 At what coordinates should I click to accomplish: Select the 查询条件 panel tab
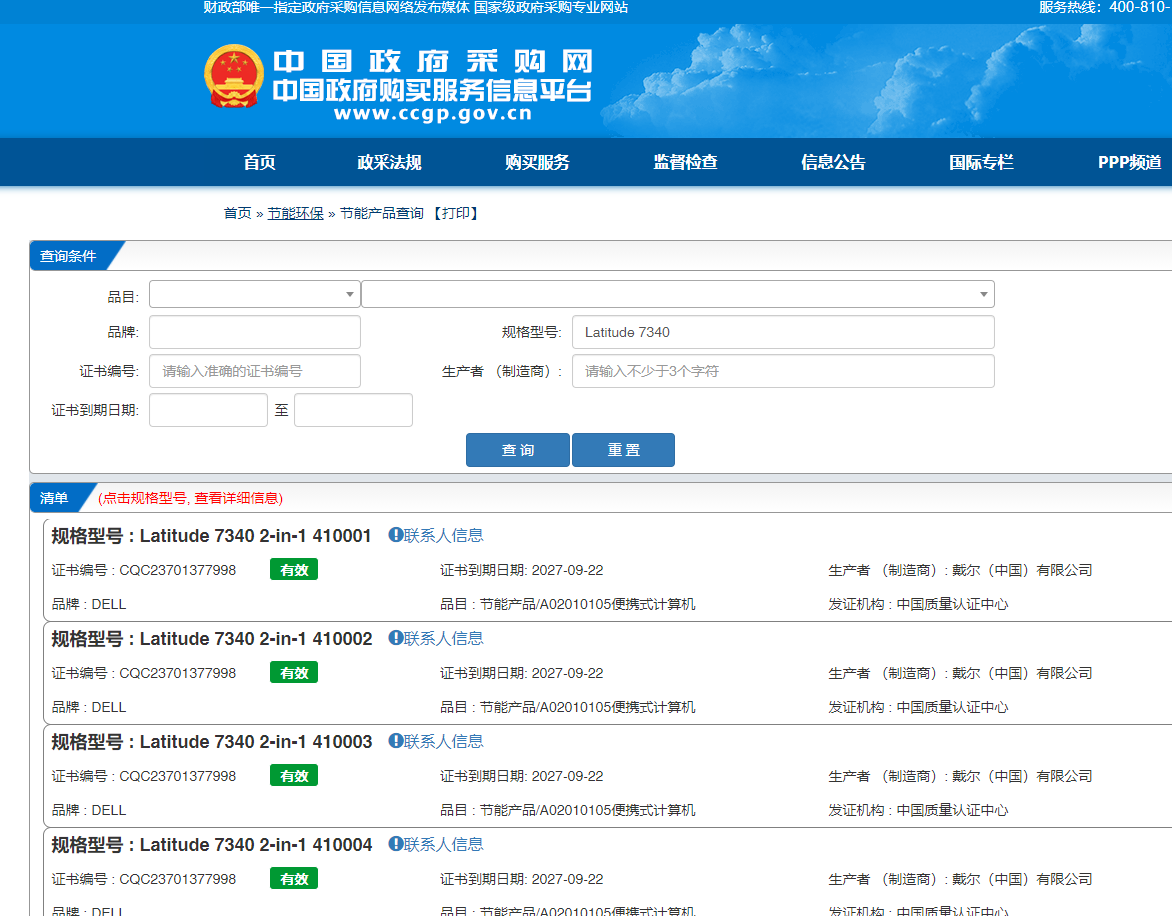(x=70, y=256)
